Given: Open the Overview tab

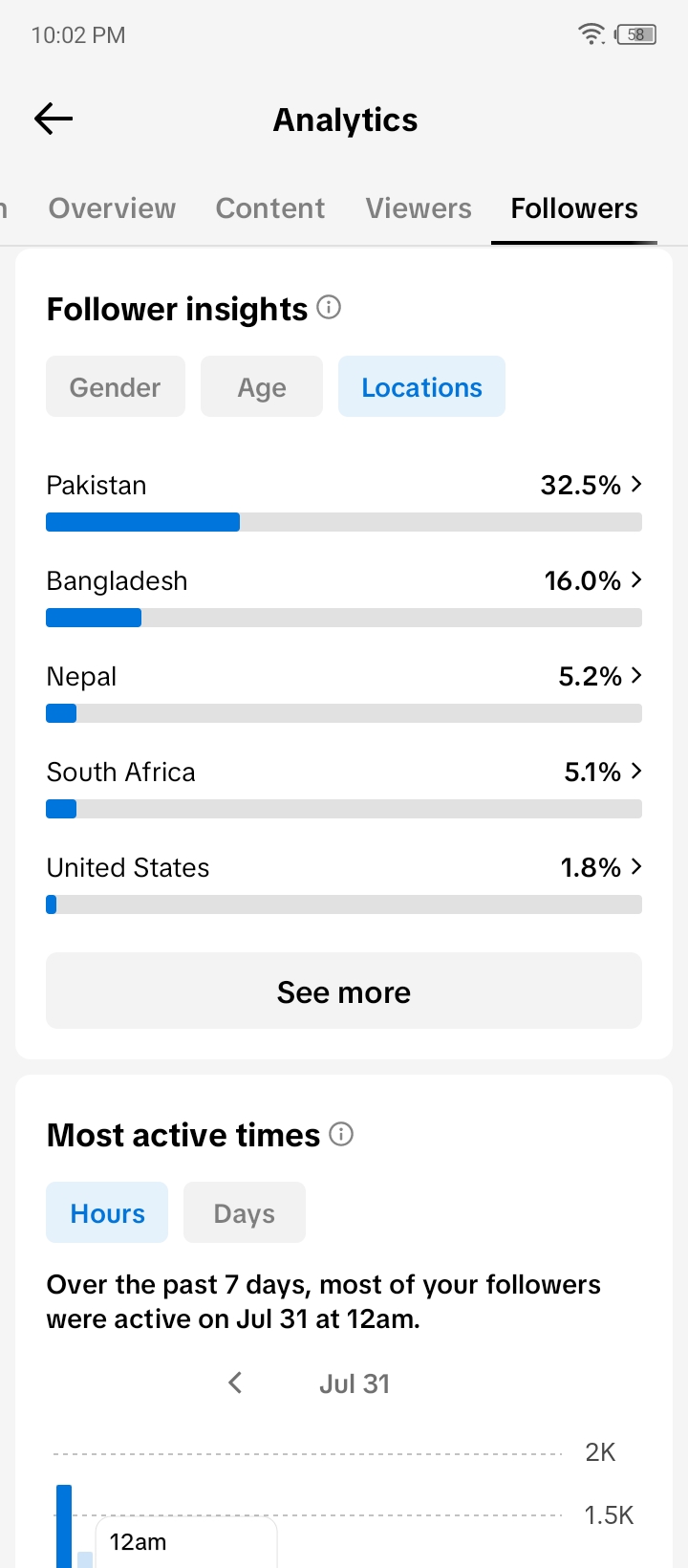Looking at the screenshot, I should (x=113, y=208).
